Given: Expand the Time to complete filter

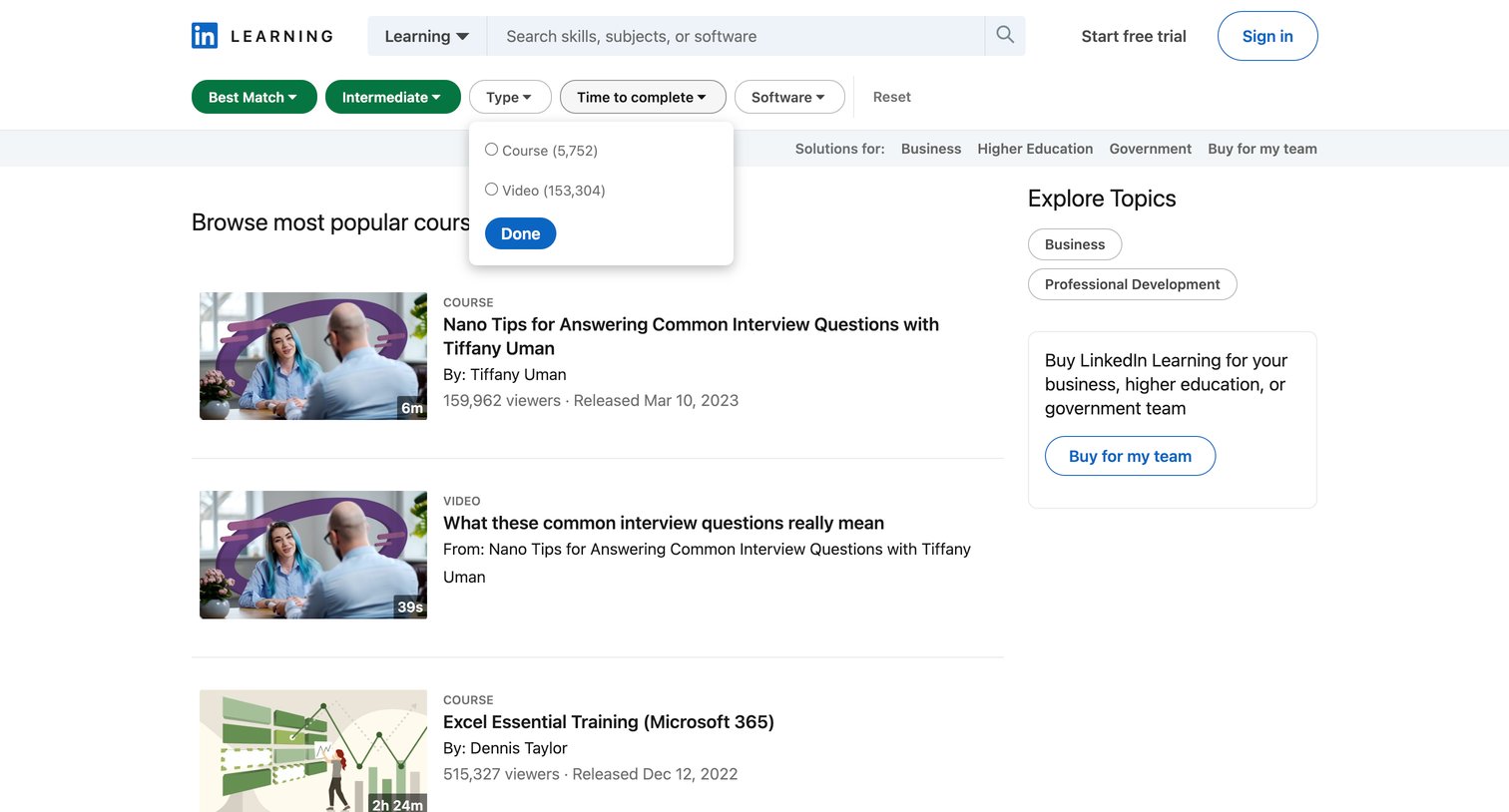Looking at the screenshot, I should tap(643, 97).
